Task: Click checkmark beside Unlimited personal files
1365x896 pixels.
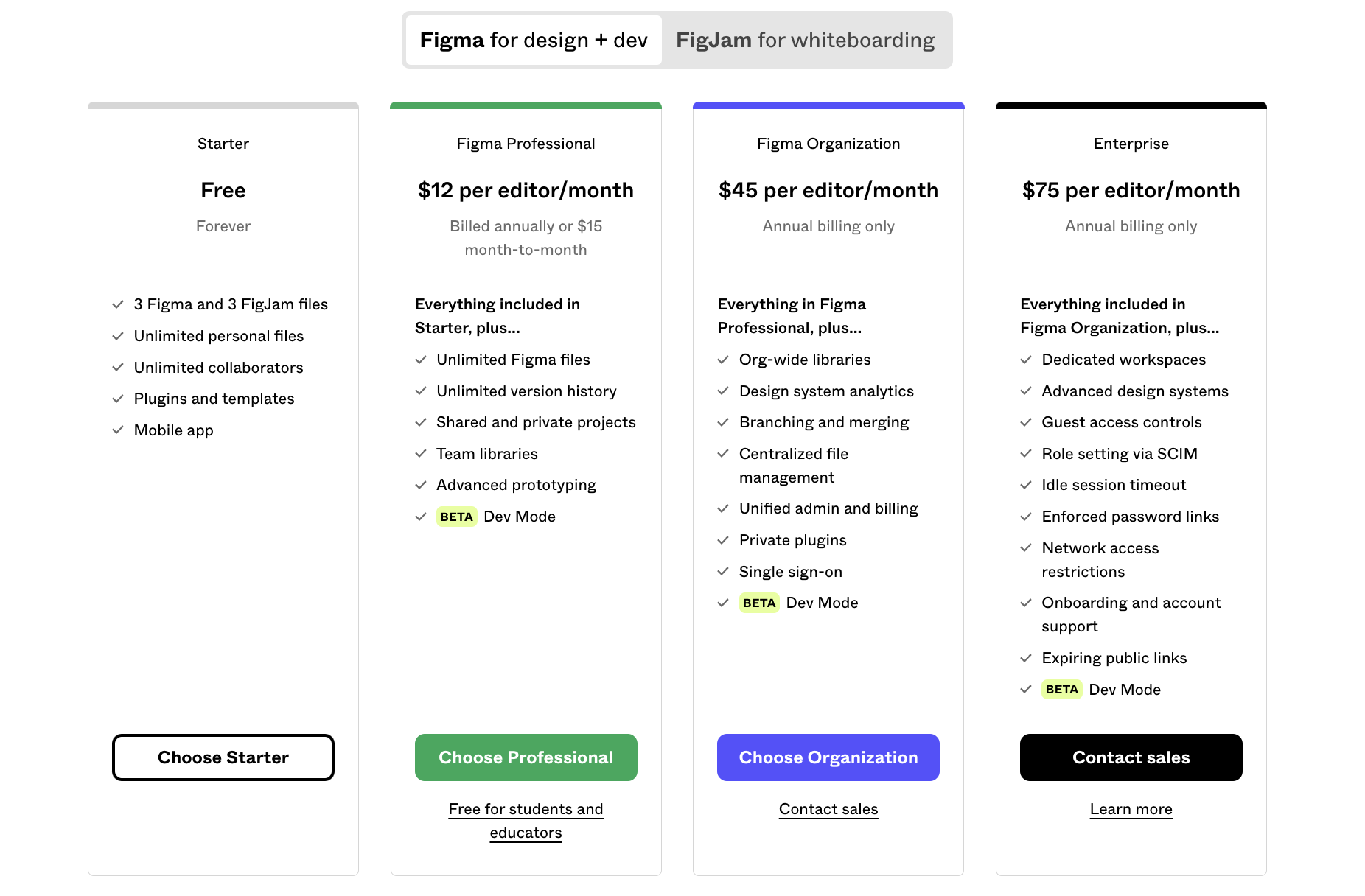Action: click(118, 336)
